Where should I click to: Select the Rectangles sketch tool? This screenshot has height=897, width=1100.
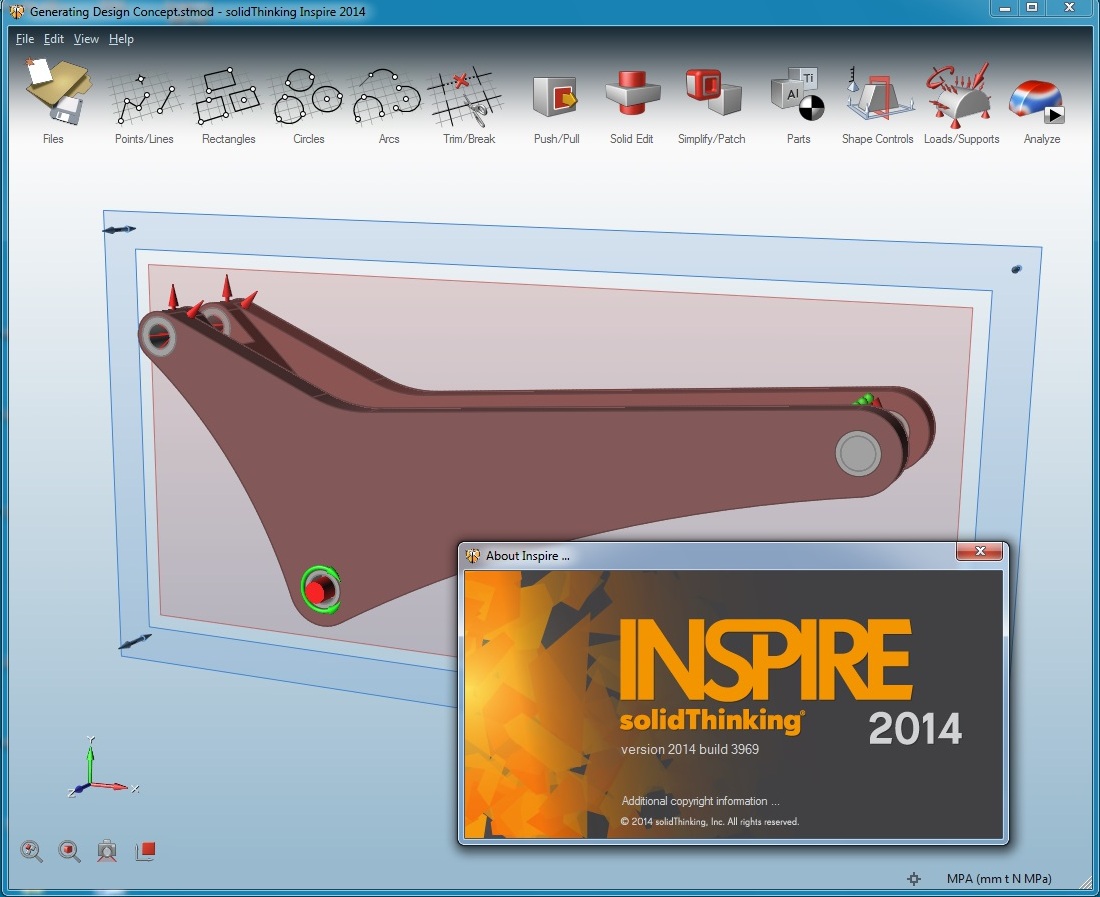(228, 96)
